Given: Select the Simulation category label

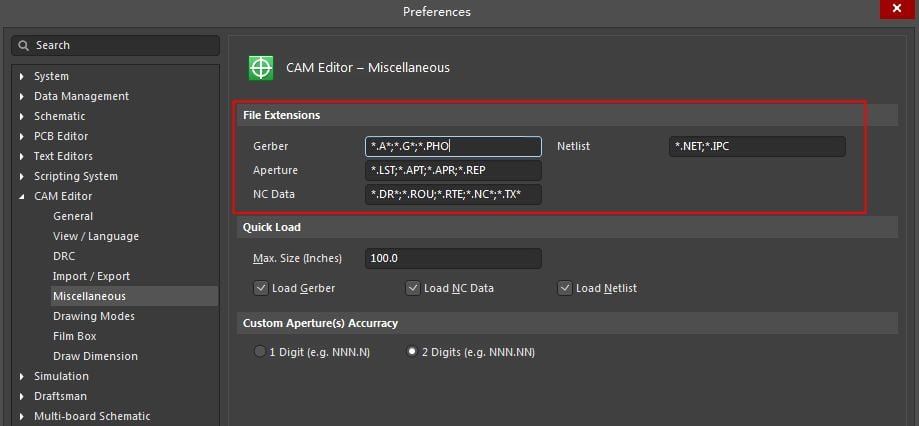Looking at the screenshot, I should pyautogui.click(x=61, y=376).
